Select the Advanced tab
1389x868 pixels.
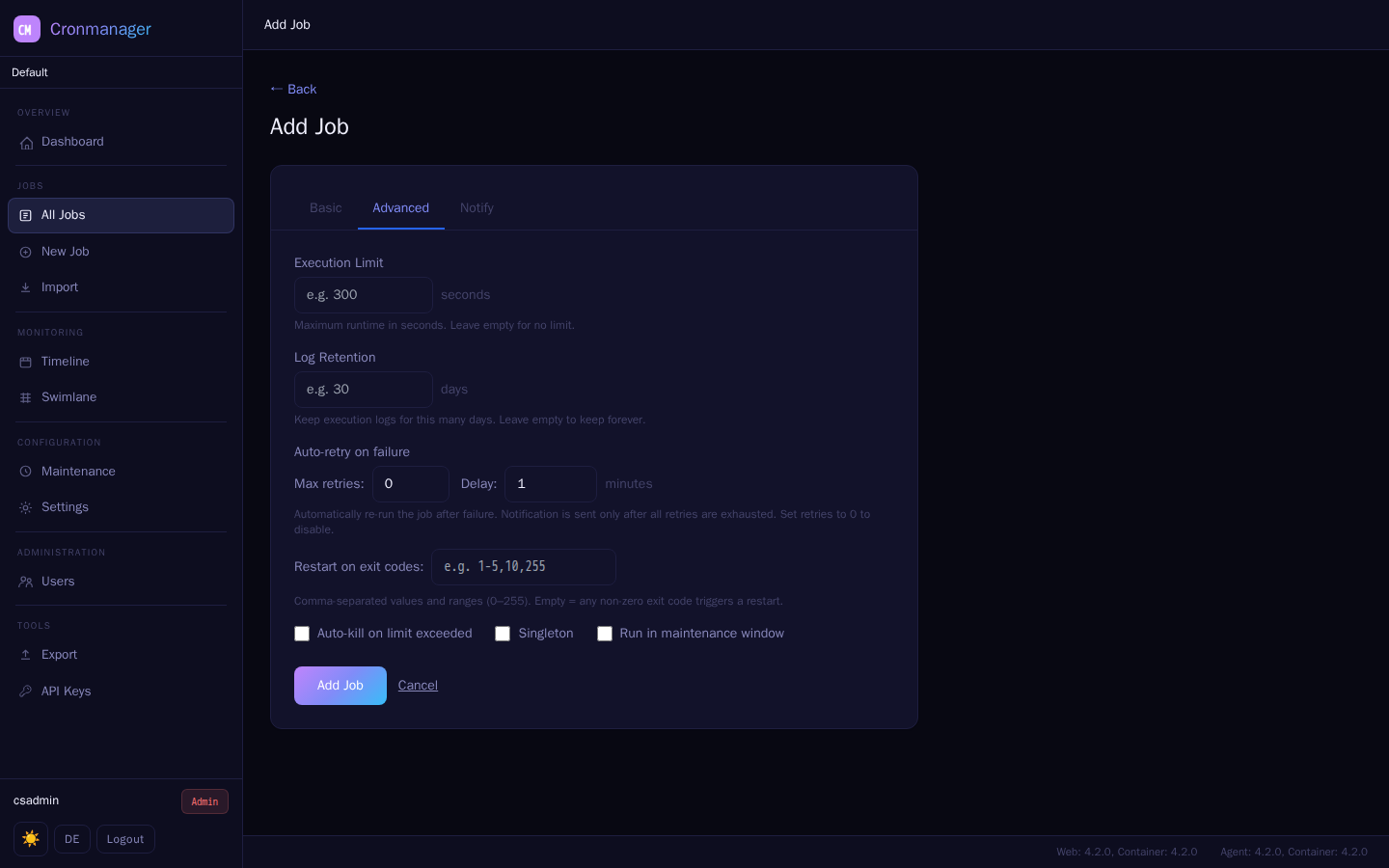tap(401, 208)
